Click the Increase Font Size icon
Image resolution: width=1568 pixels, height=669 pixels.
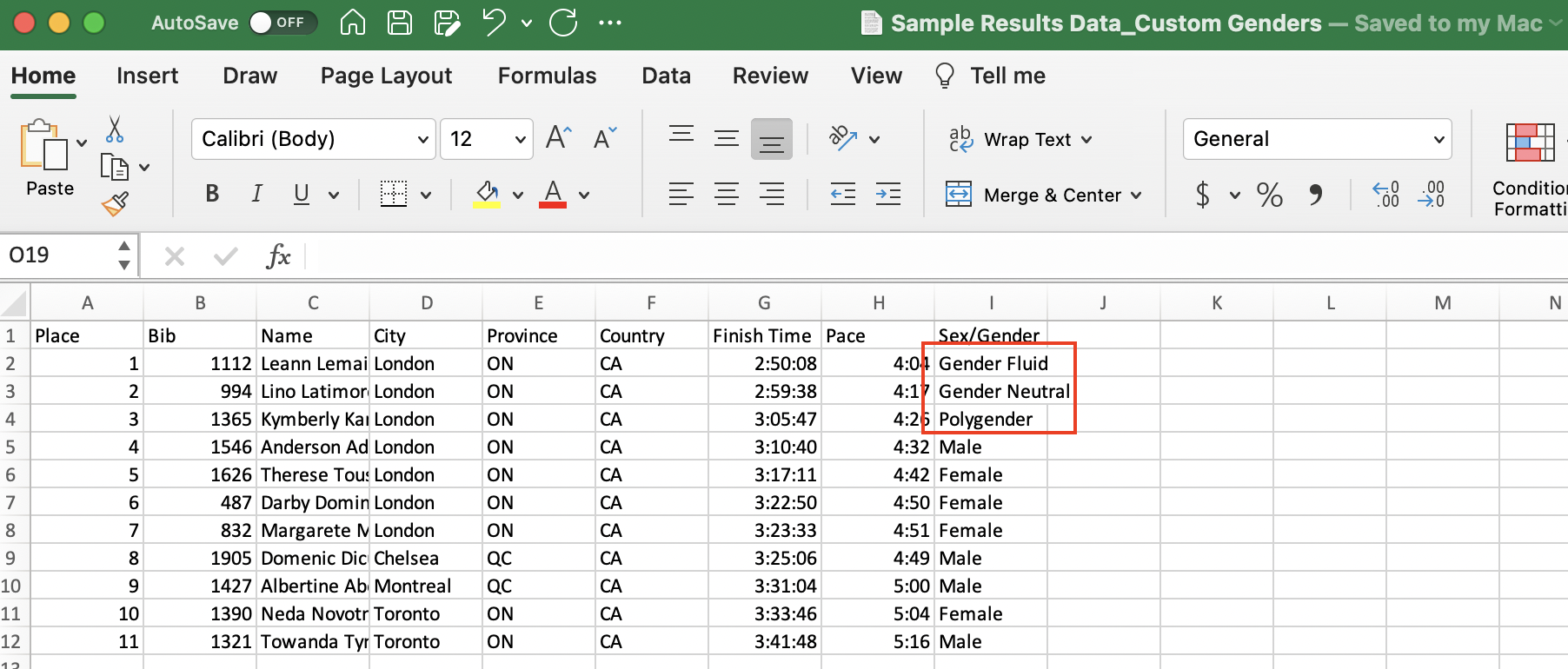click(558, 138)
